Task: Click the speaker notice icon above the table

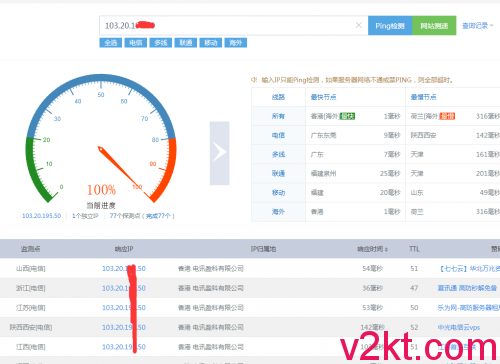Action: pos(254,80)
